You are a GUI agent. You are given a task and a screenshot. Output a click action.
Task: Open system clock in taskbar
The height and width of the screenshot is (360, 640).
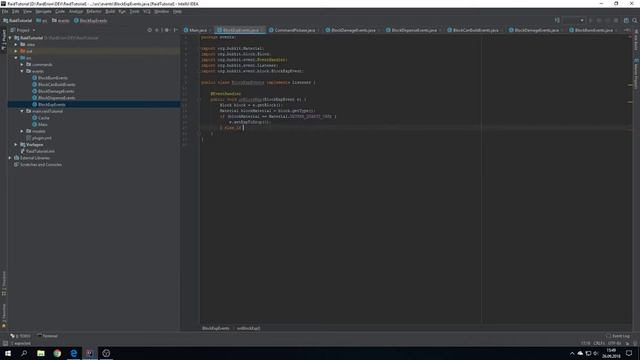tap(611, 353)
